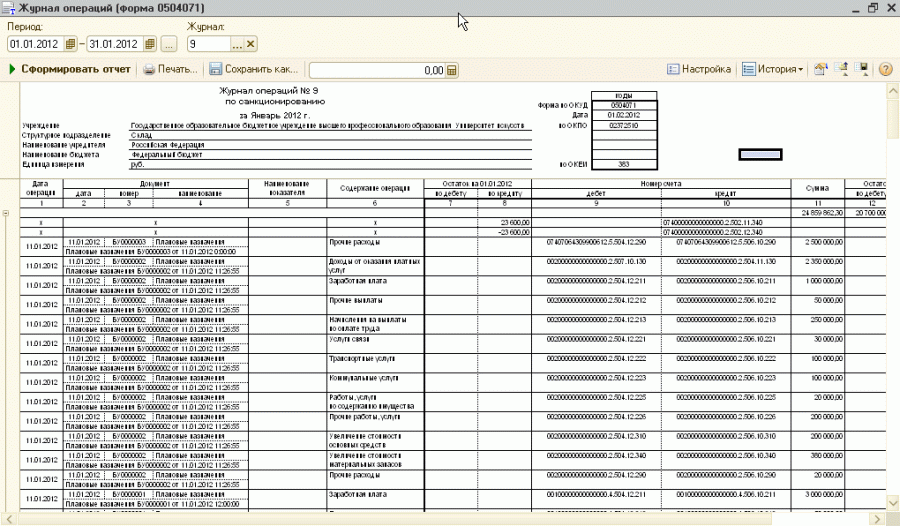The height and width of the screenshot is (526, 900).
Task: Click the printer icon in toolbar
Action: pos(149,69)
